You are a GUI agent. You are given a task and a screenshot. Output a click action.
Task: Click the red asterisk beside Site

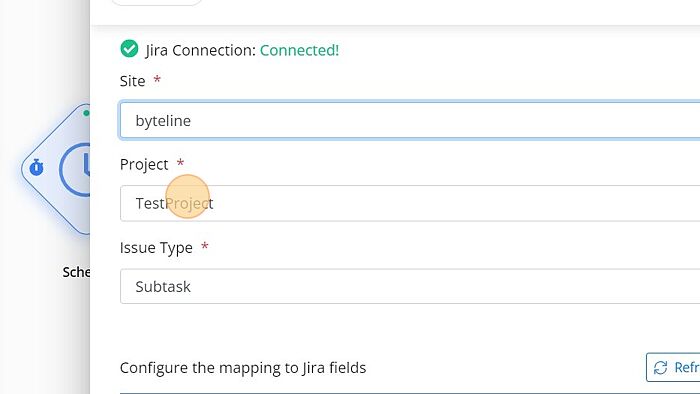pos(157,80)
